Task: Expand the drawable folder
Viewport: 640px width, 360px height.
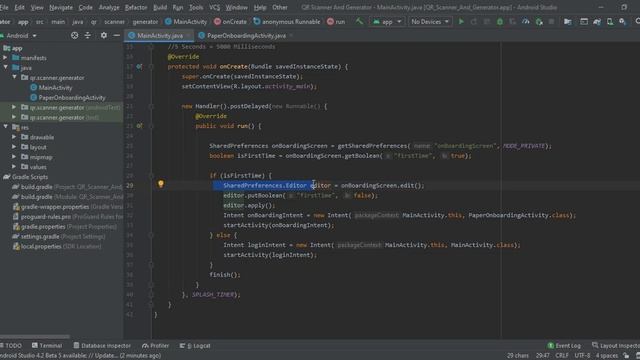Action: pyautogui.click(x=14, y=137)
